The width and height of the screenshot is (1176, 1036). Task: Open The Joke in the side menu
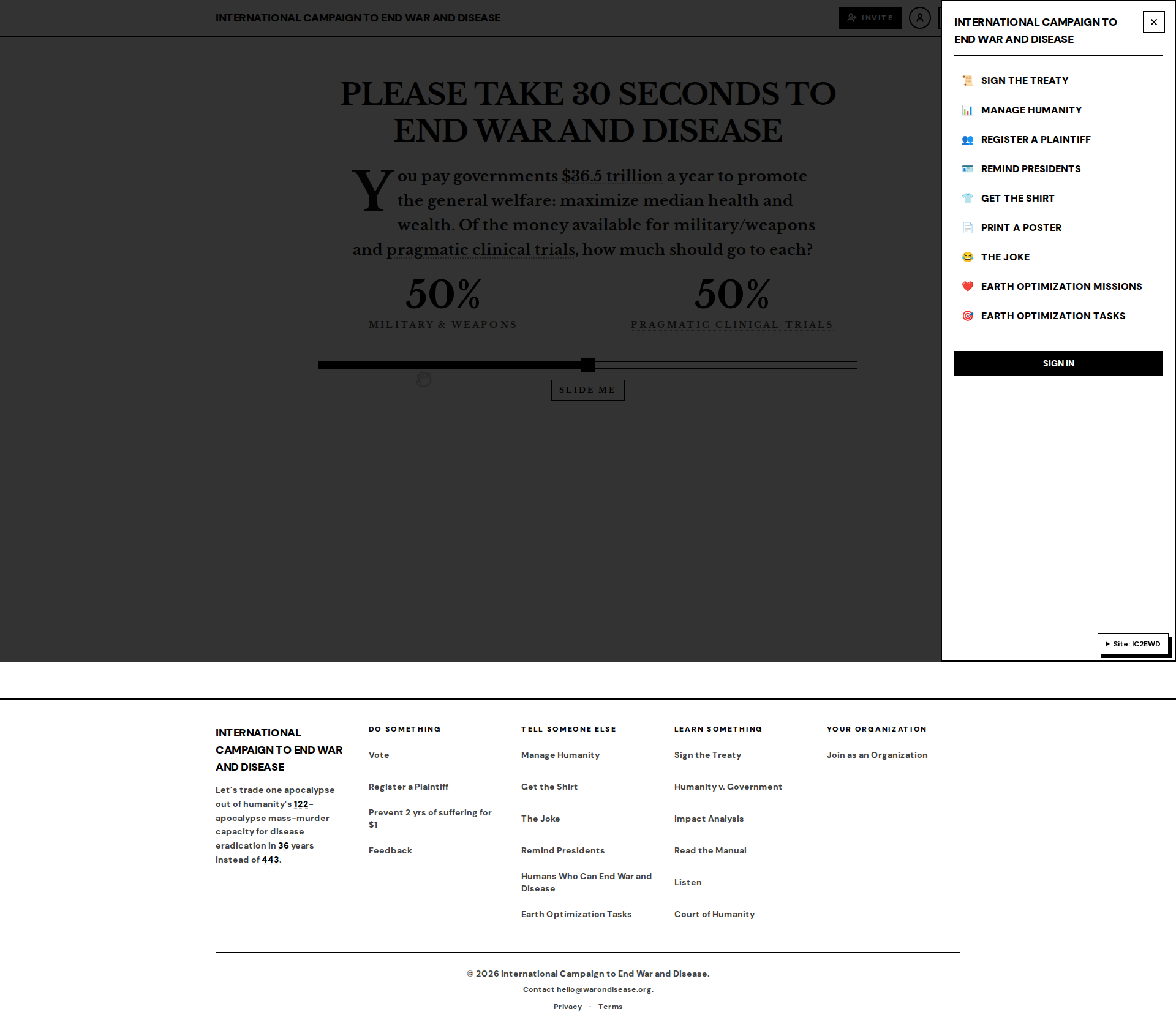point(1058,257)
